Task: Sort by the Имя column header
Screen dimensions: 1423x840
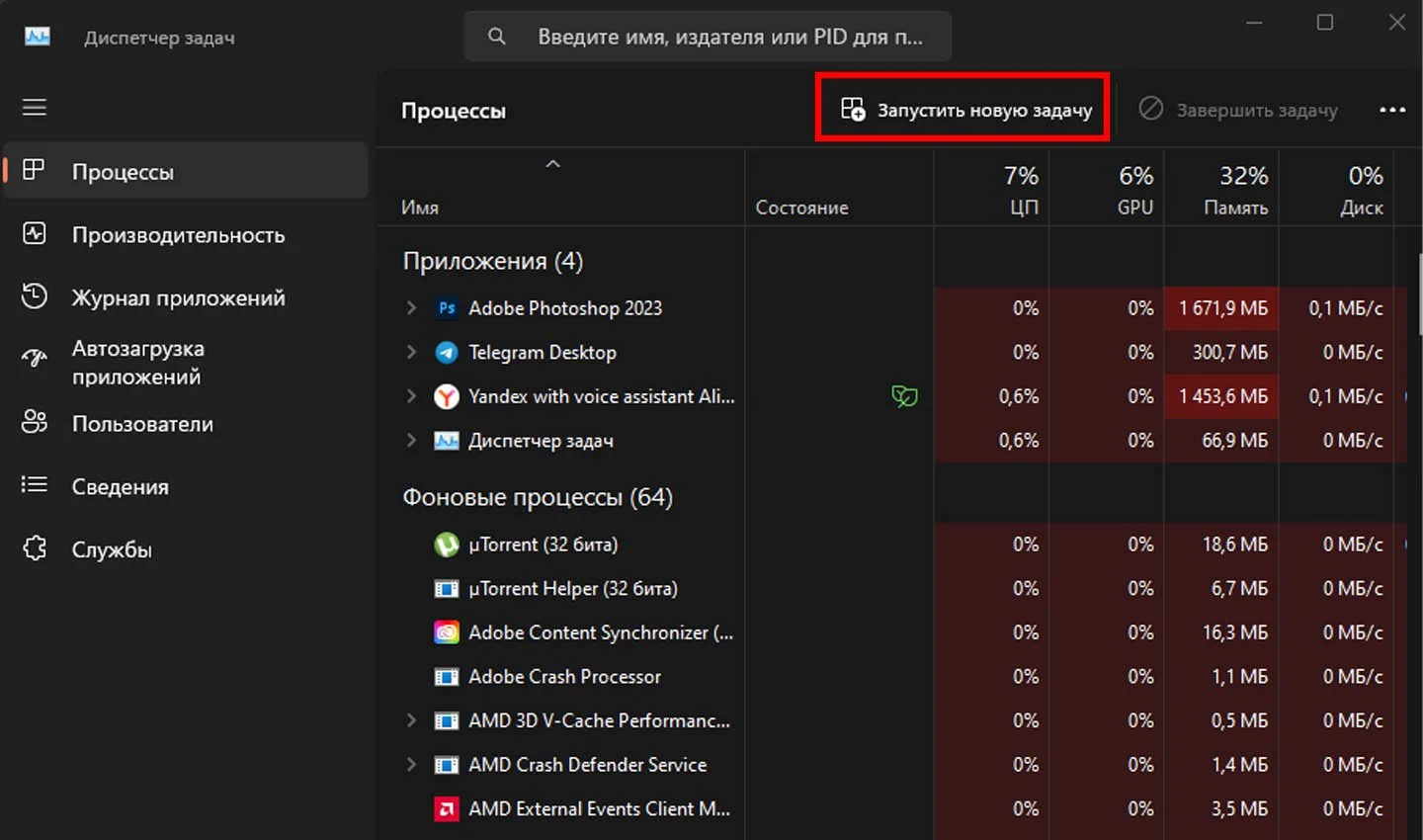Action: pos(560,188)
